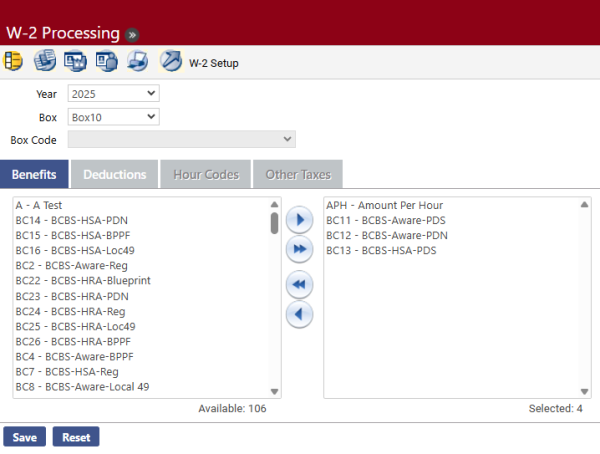Remove all benefits from selected list
The height and width of the screenshot is (454, 600).
(299, 284)
